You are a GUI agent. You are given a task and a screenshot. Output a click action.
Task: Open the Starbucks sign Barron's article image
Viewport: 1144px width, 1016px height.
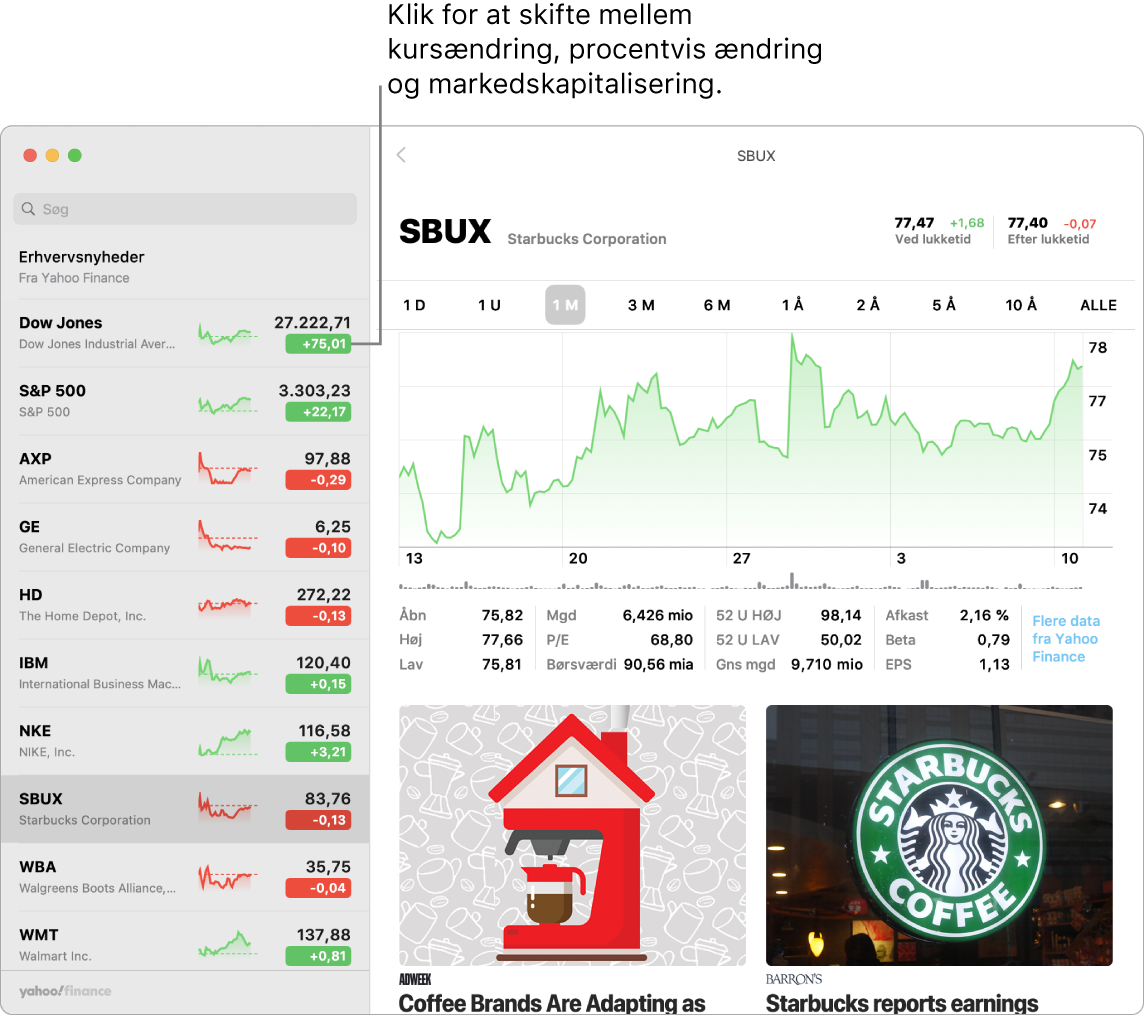click(939, 835)
